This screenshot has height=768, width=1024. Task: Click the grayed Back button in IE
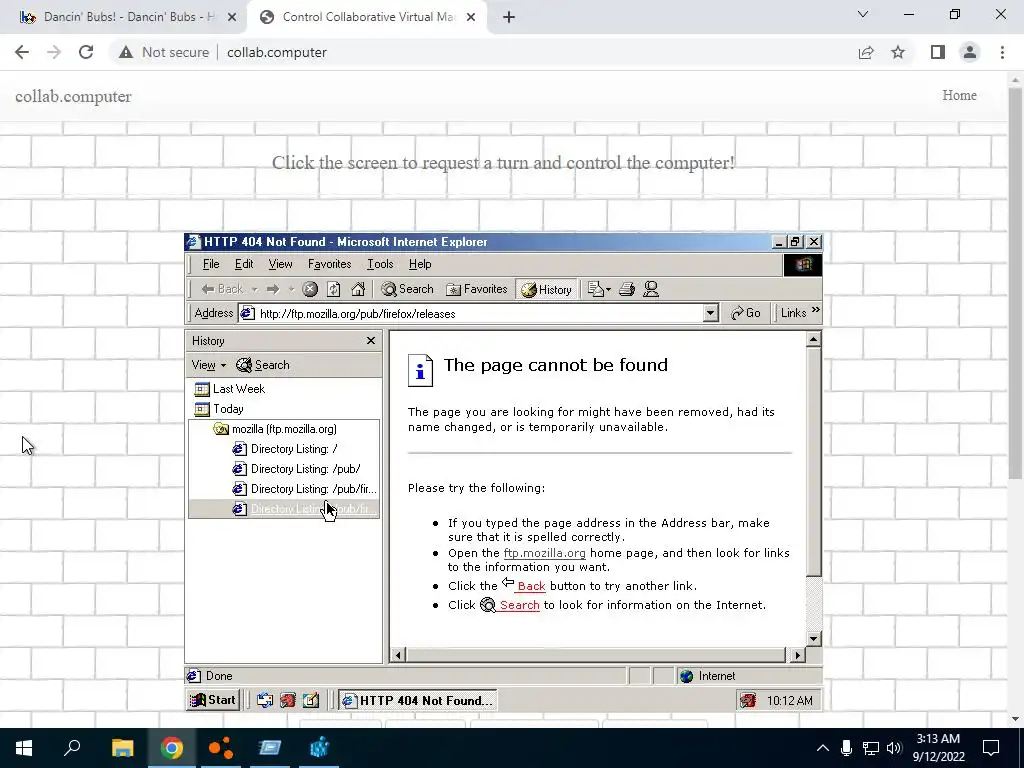pyautogui.click(x=222, y=289)
